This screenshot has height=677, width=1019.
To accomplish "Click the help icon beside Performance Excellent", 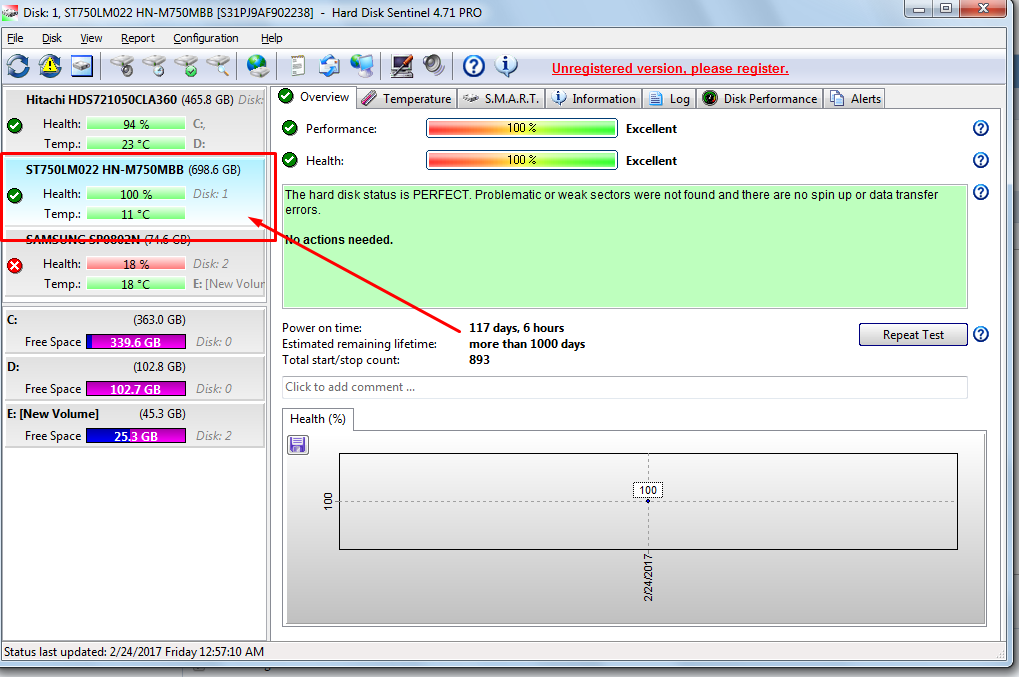I will click(981, 128).
